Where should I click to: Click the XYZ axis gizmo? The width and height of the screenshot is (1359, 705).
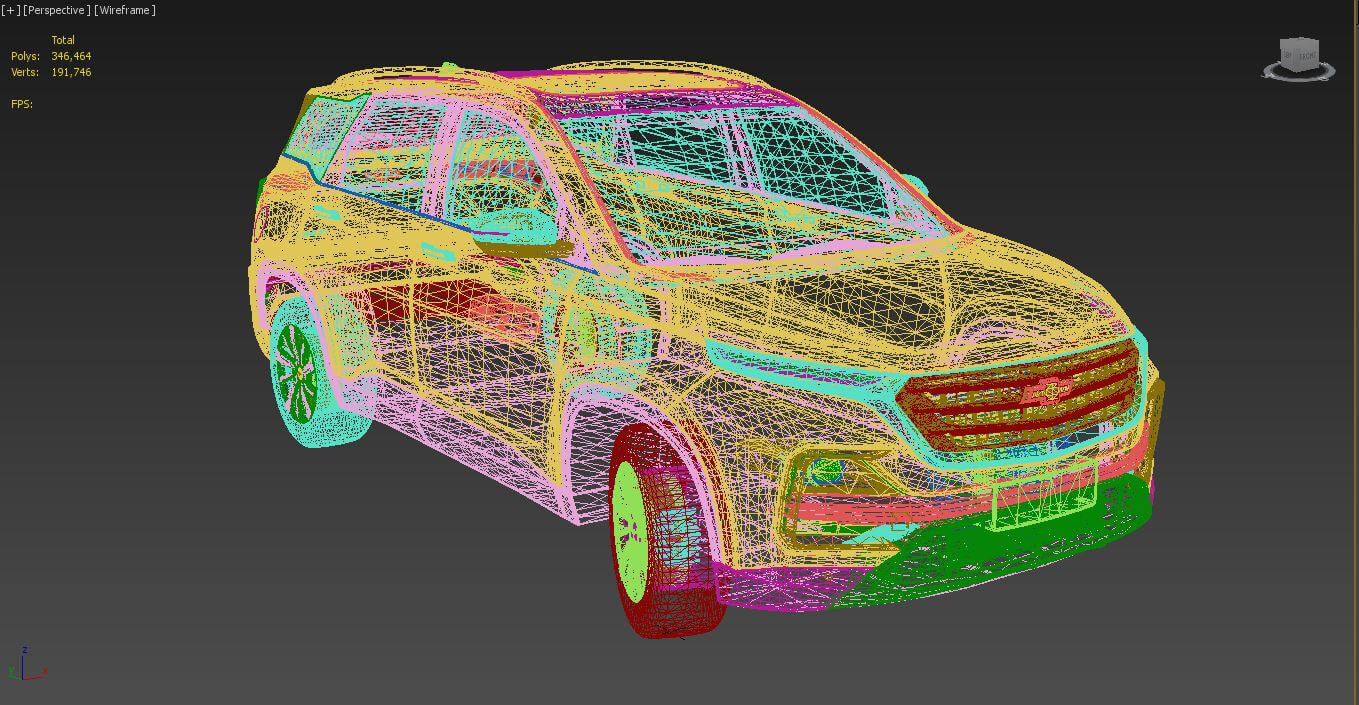[27, 664]
